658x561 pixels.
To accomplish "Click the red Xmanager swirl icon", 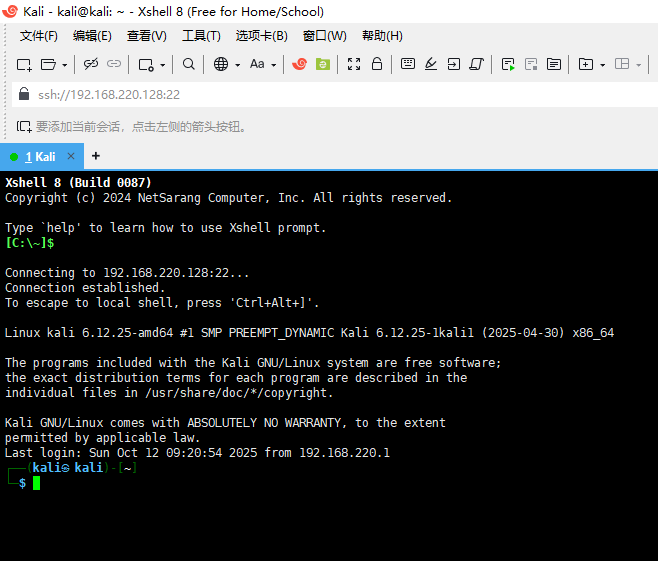I will [299, 64].
